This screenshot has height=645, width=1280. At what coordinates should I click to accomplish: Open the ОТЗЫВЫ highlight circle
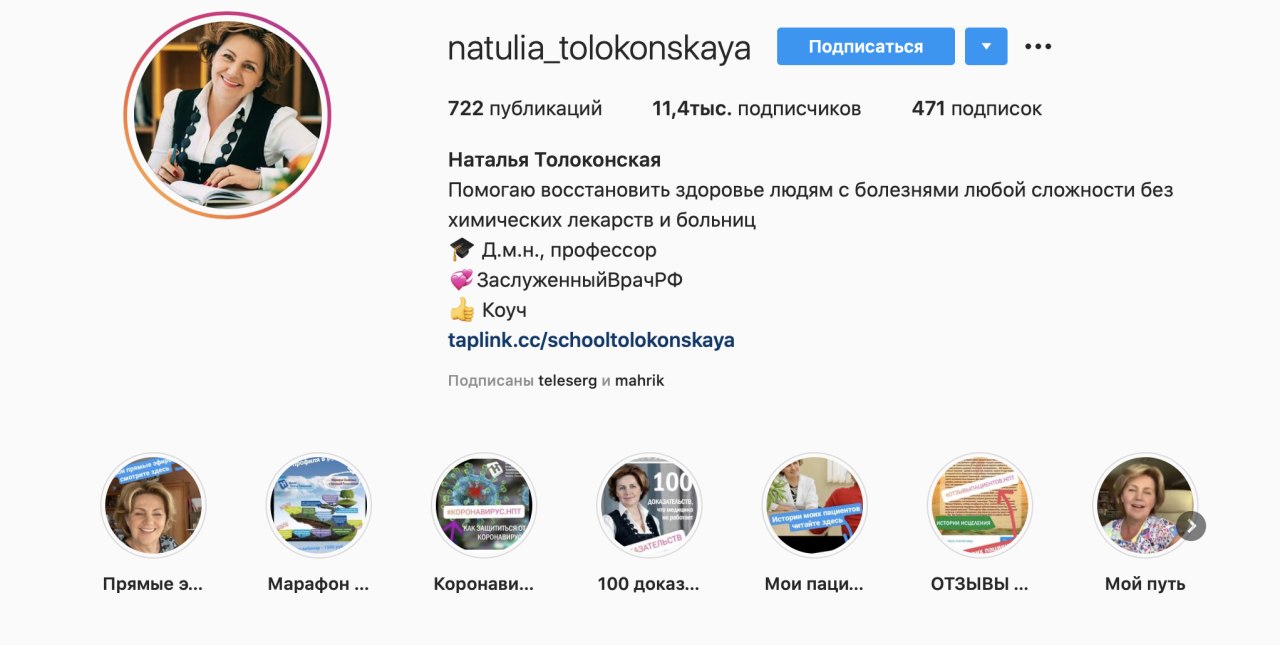pyautogui.click(x=980, y=505)
